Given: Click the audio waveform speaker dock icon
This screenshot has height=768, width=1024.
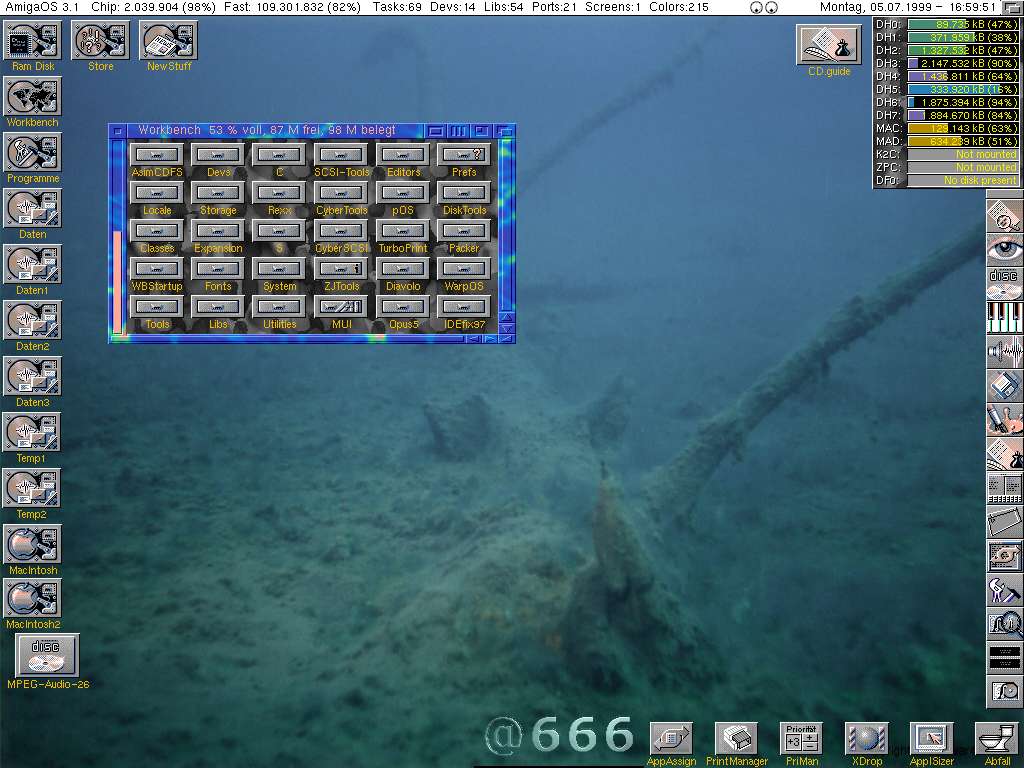Looking at the screenshot, I should pyautogui.click(x=1004, y=352).
